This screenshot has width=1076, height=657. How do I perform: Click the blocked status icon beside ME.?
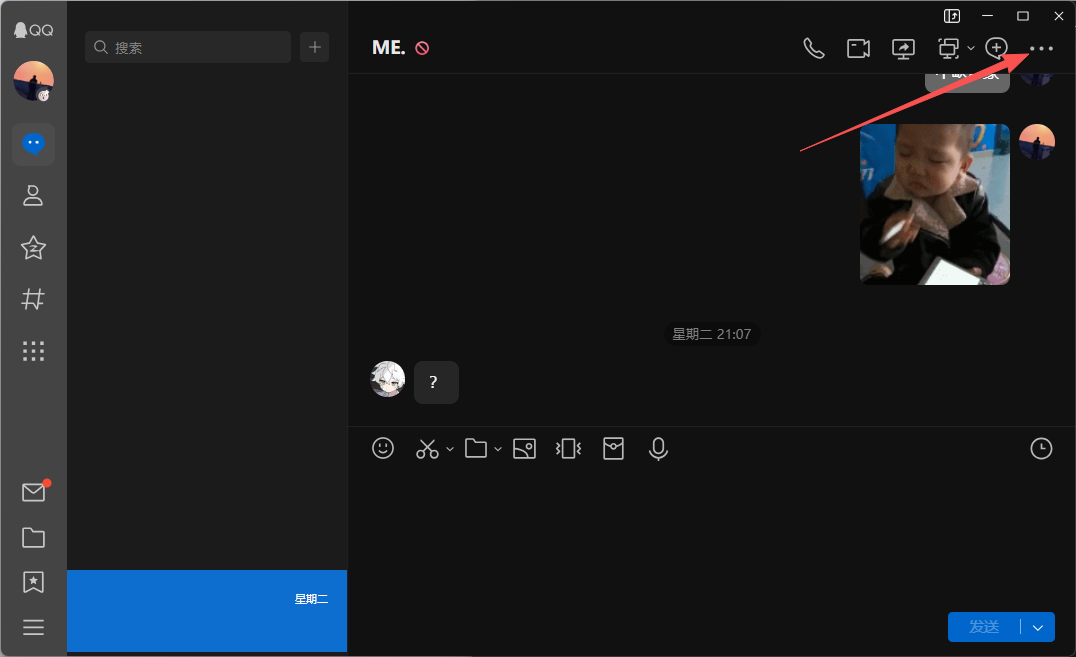(x=422, y=48)
